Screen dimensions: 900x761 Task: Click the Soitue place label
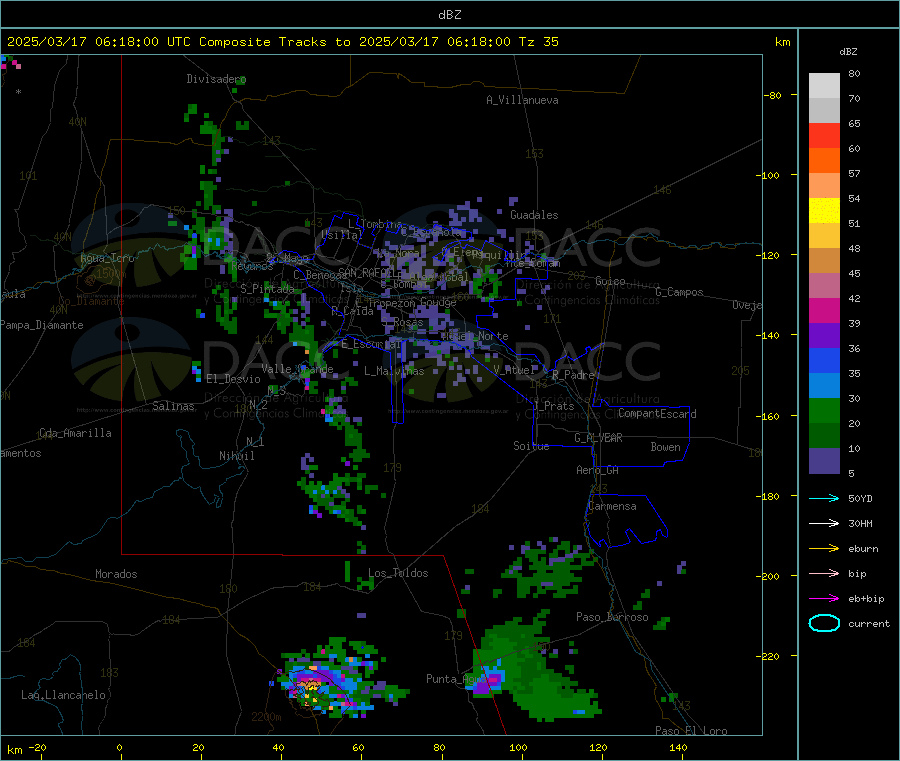tap(531, 446)
